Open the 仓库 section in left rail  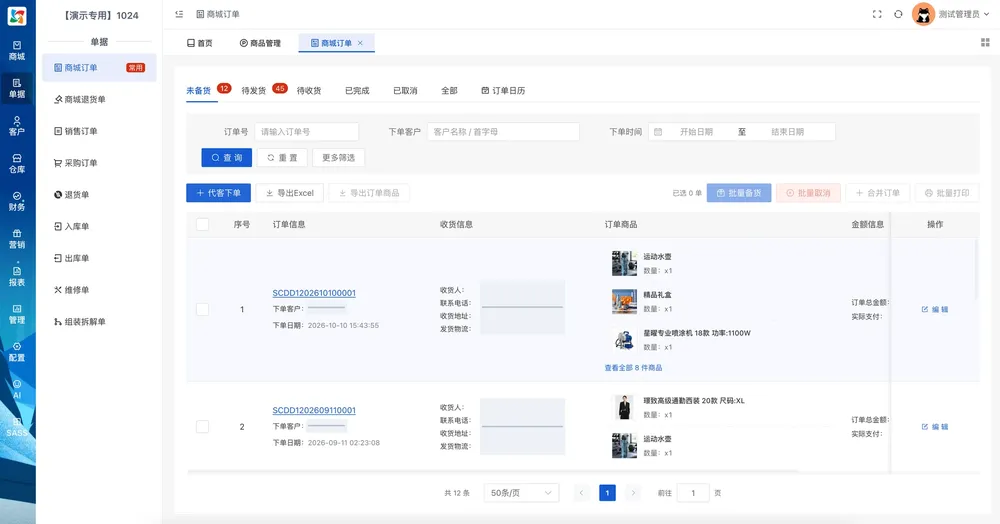(17, 163)
